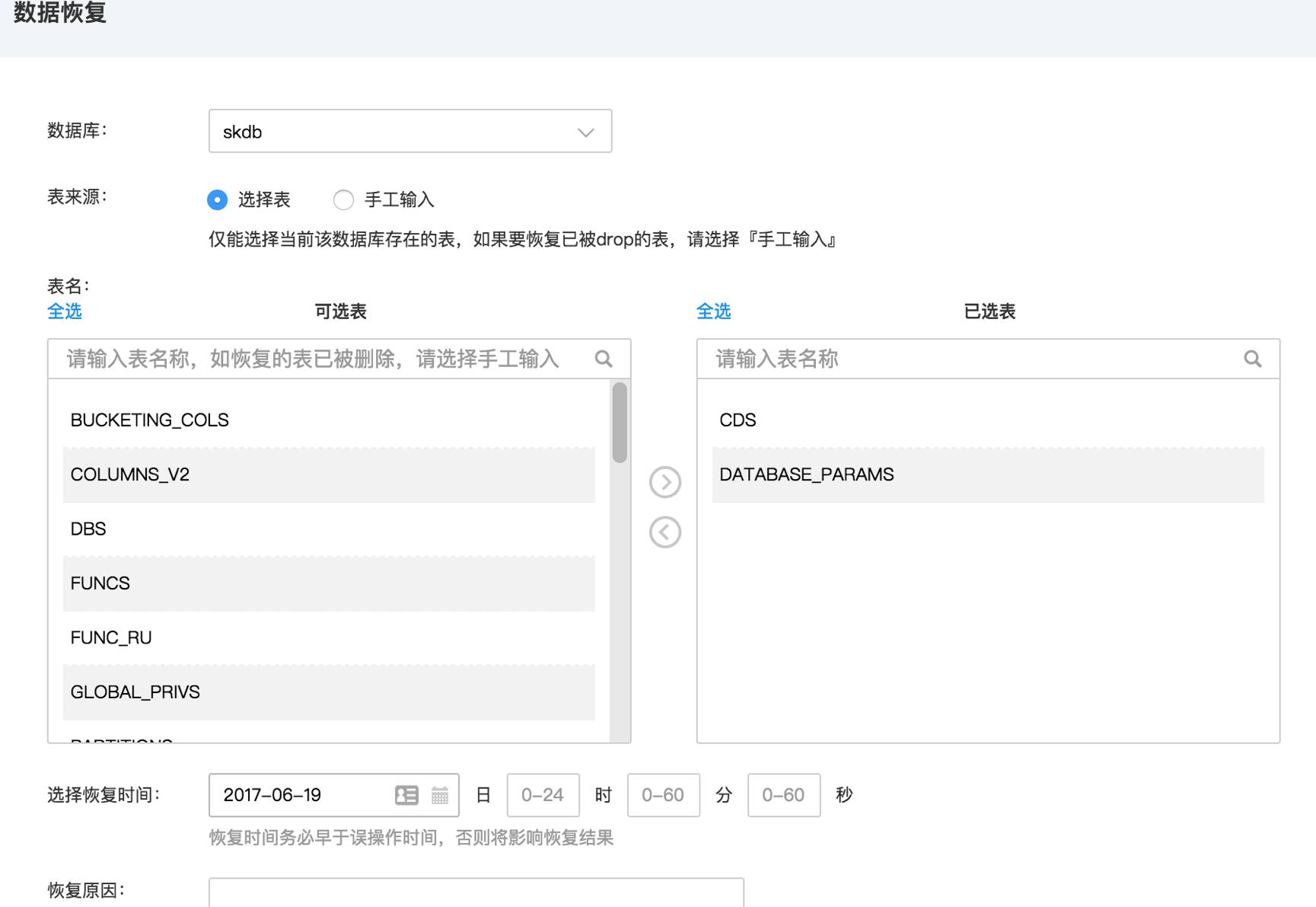
Task: Click 全选 above the selected tables list
Action: [714, 311]
